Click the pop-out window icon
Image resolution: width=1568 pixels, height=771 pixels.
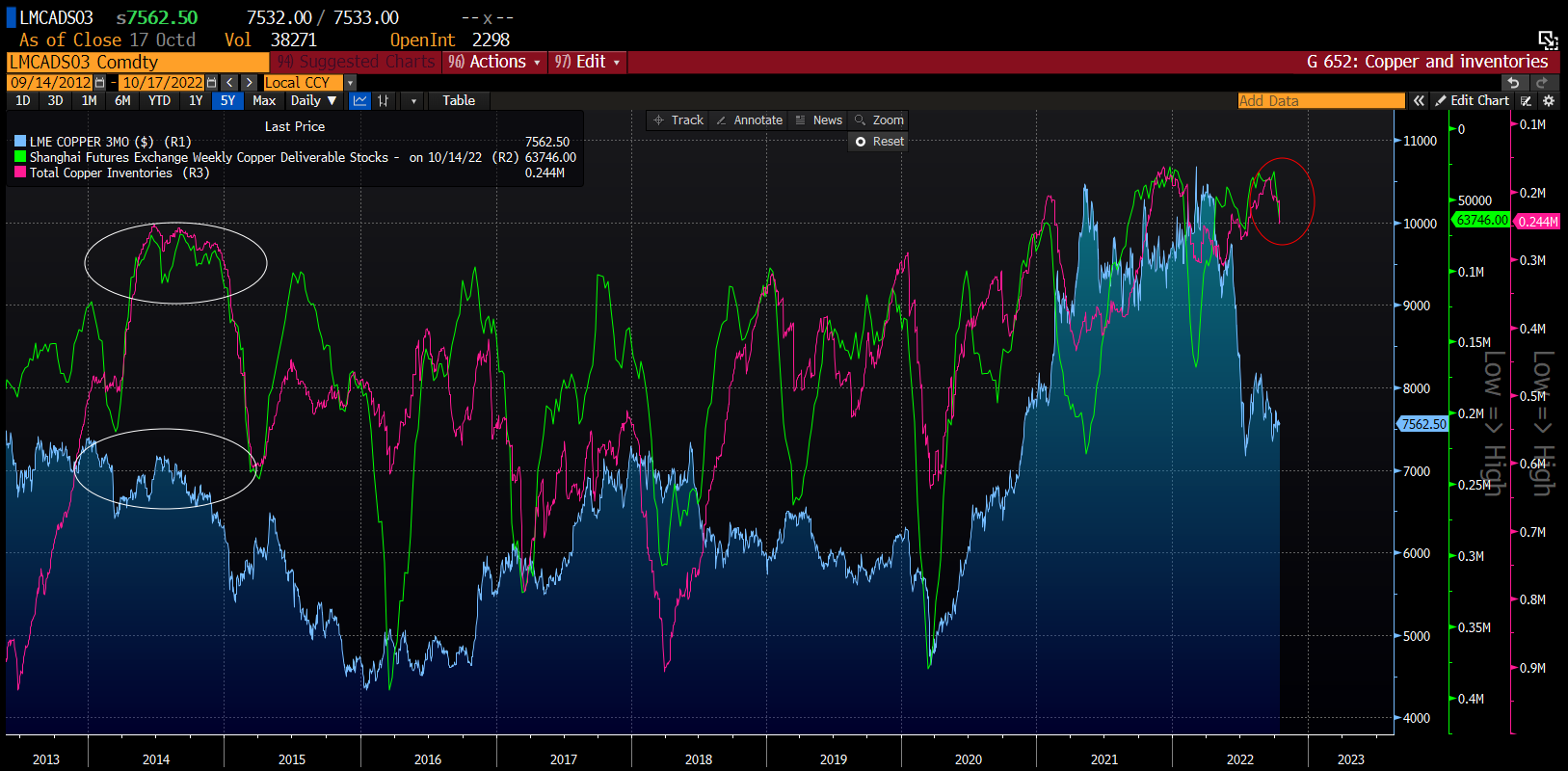(x=1547, y=40)
